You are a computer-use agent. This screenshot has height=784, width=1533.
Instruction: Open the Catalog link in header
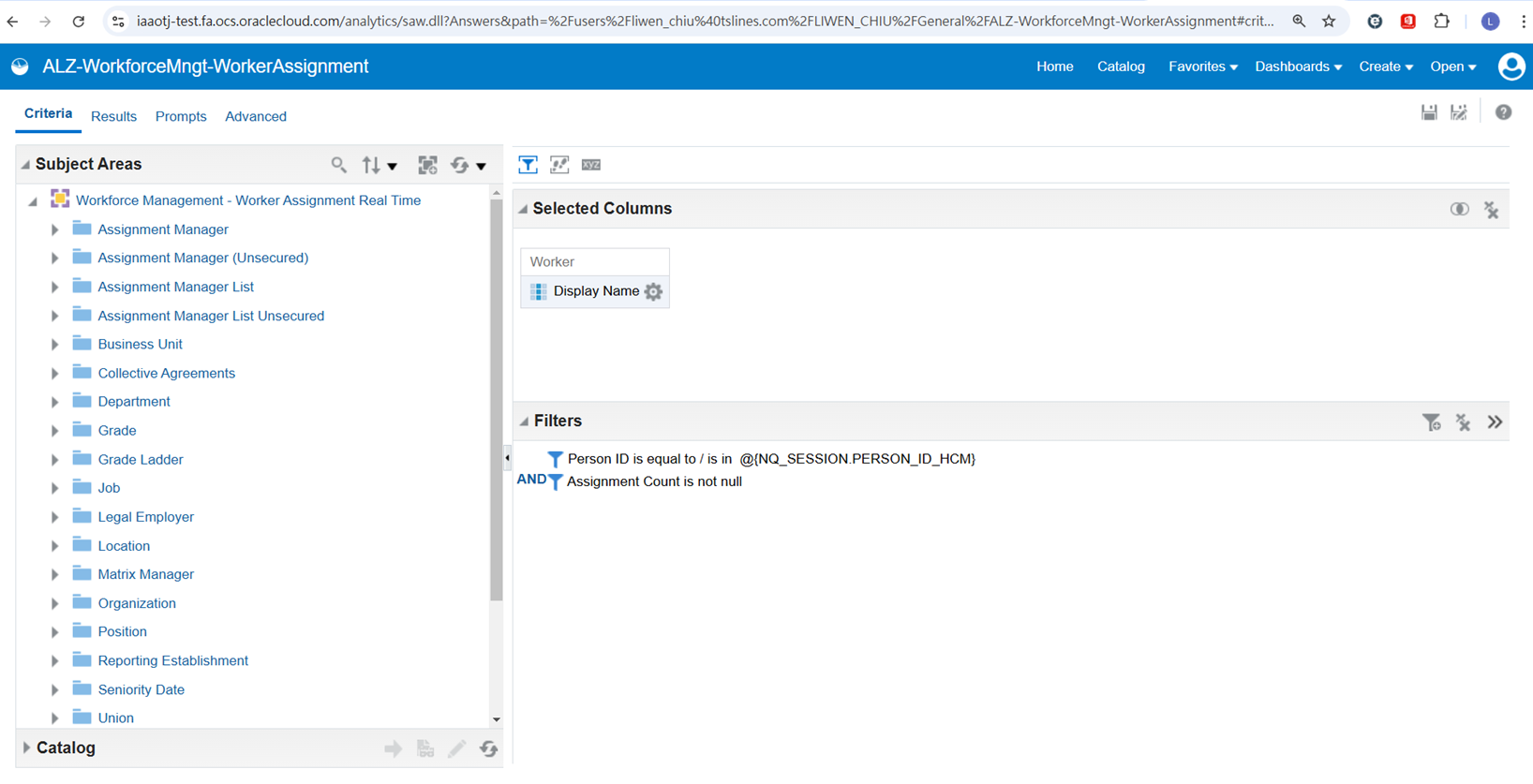point(1121,67)
